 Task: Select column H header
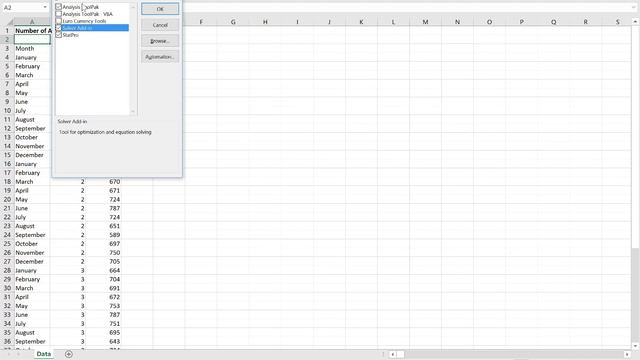pyautogui.click(x=265, y=22)
